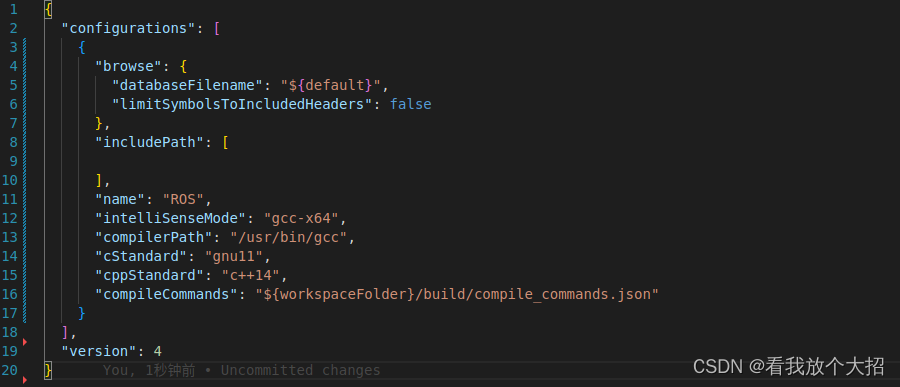The width and height of the screenshot is (900, 387).
Task: Click gutter line number 9
Action: click(x=13, y=161)
